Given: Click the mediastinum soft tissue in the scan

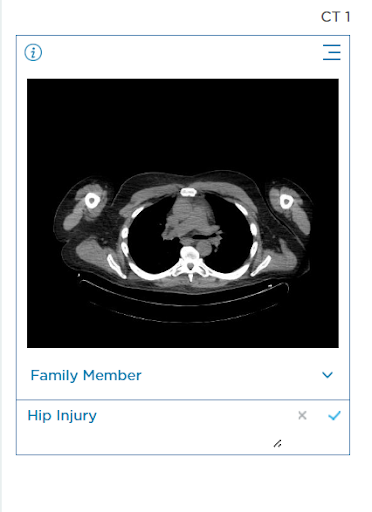Looking at the screenshot, I should coord(190,220).
